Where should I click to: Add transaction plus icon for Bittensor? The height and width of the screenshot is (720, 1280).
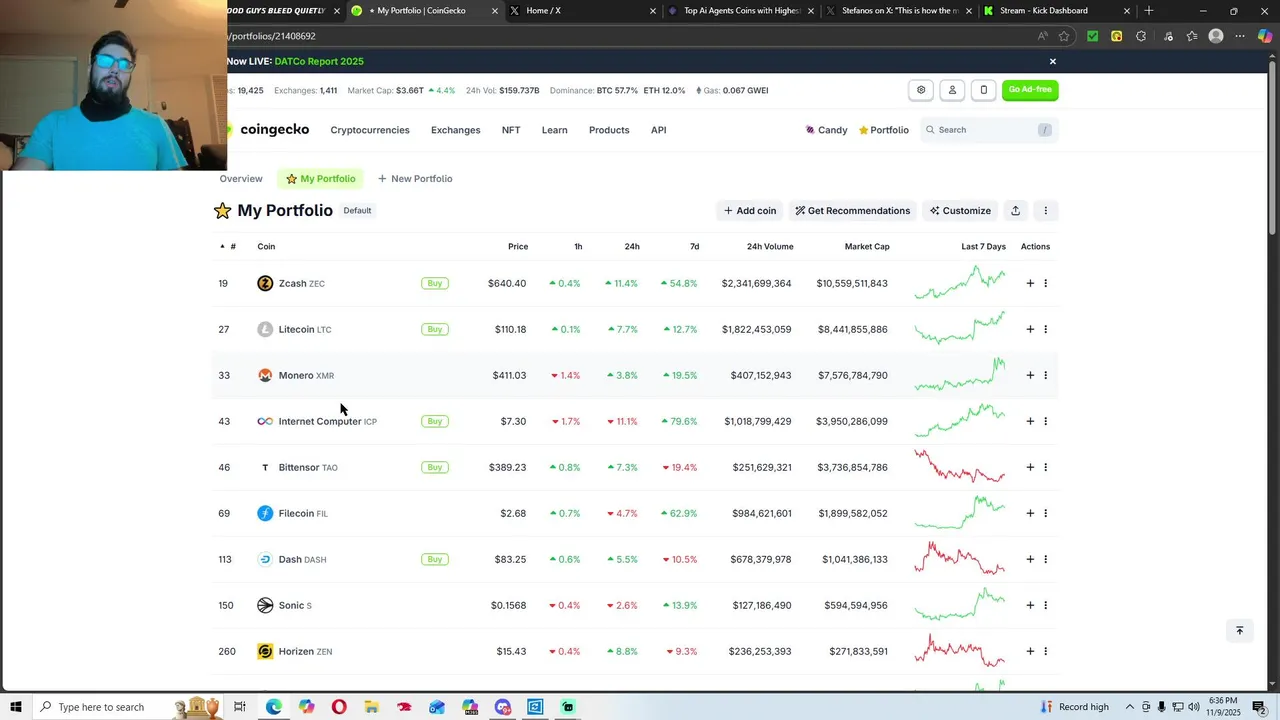click(1030, 467)
